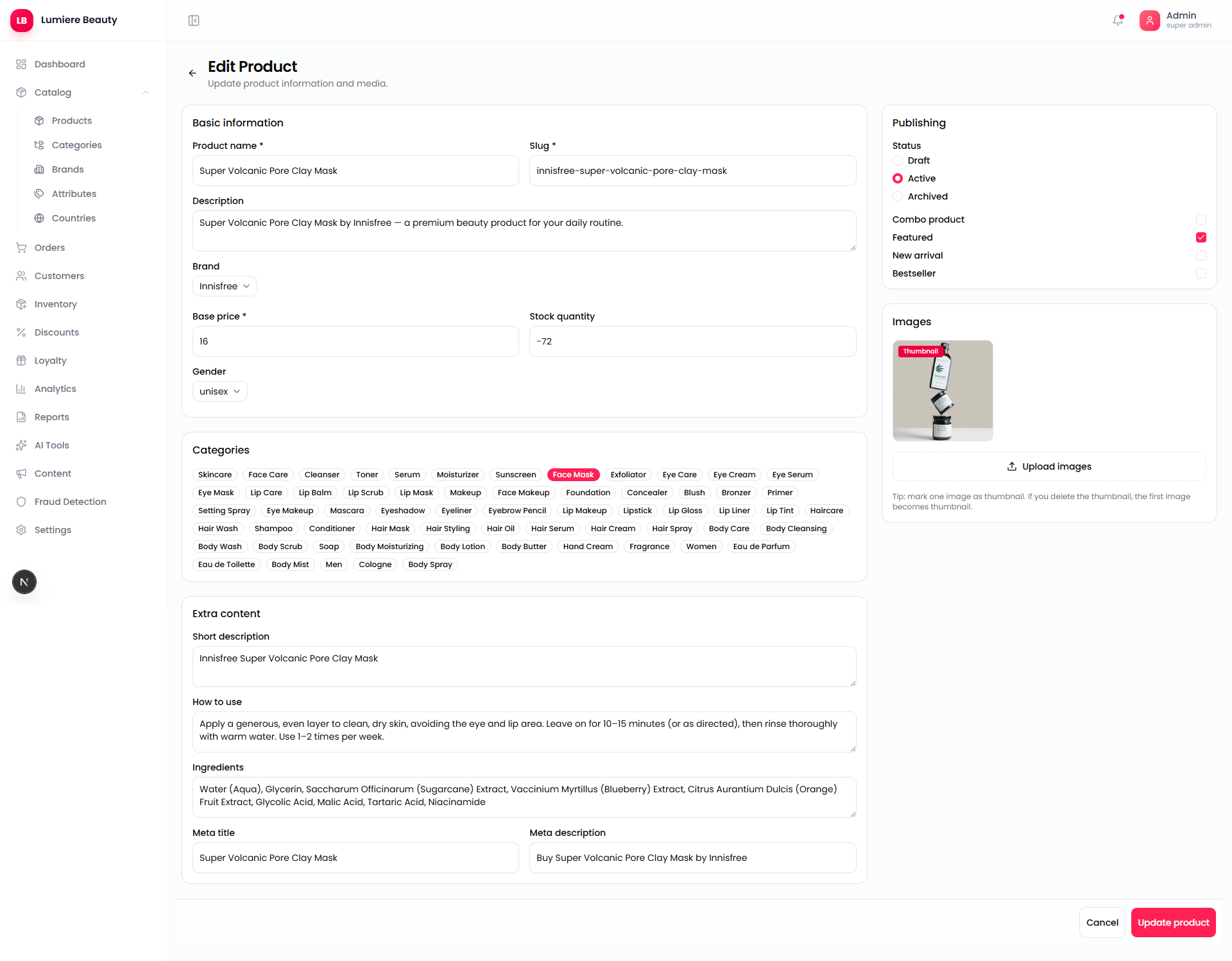Click the Attributes tag icon
The height and width of the screenshot is (961, 1232).
pyautogui.click(x=39, y=194)
